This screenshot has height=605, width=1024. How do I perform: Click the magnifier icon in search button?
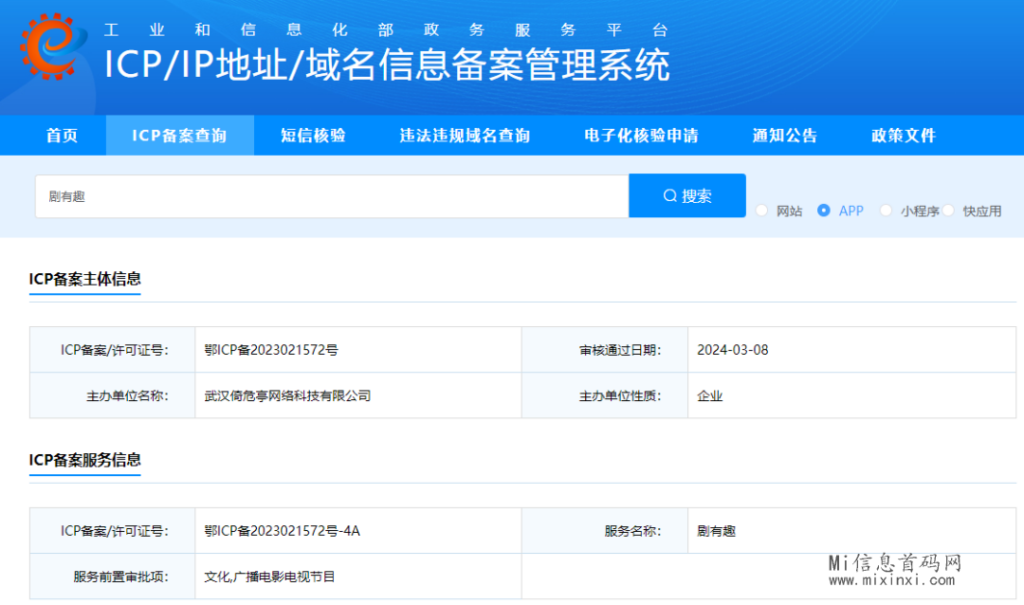670,196
